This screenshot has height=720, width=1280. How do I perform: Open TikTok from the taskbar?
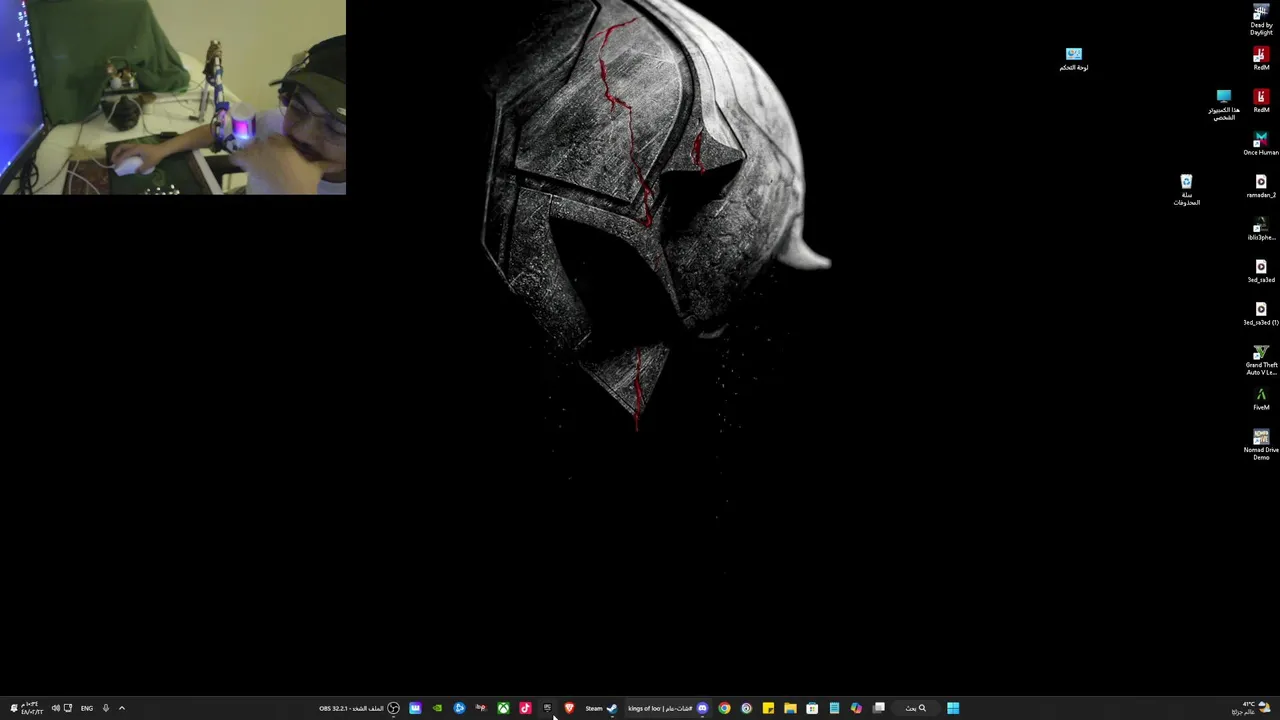click(x=525, y=708)
